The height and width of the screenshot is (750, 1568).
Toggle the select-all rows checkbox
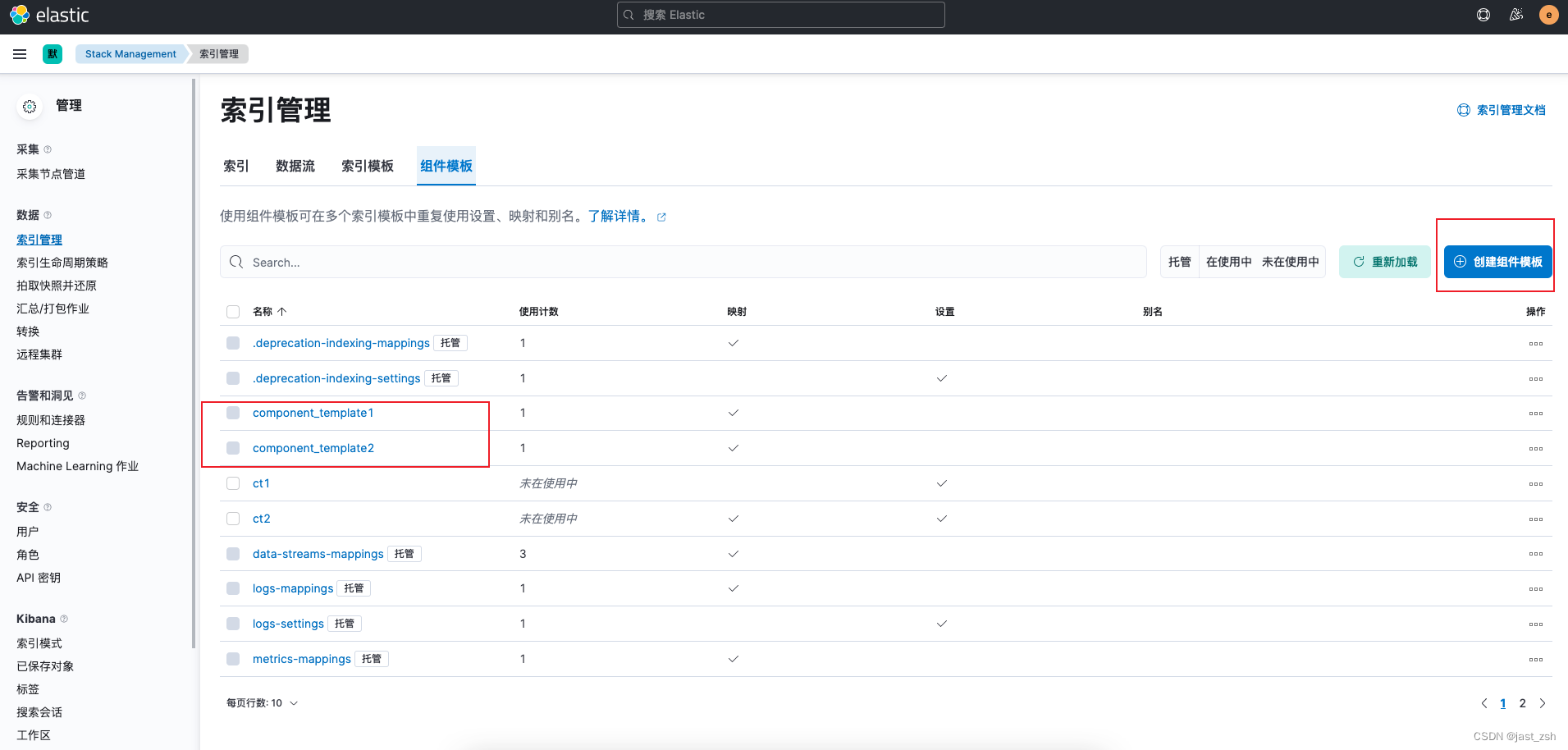233,312
